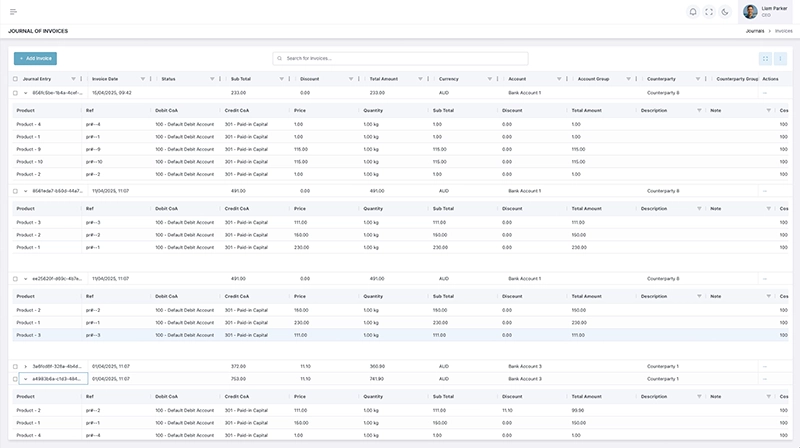Filter the Sub Total main column

282,79
